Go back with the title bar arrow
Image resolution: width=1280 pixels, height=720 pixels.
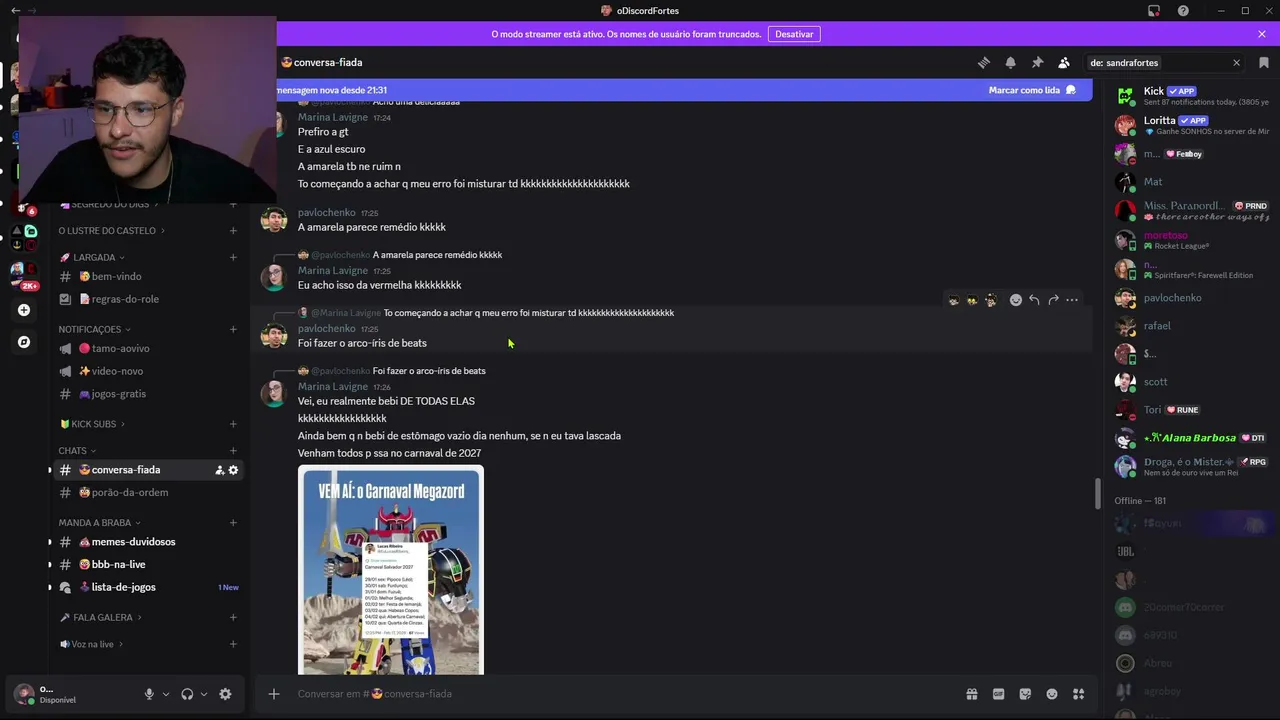(15, 11)
